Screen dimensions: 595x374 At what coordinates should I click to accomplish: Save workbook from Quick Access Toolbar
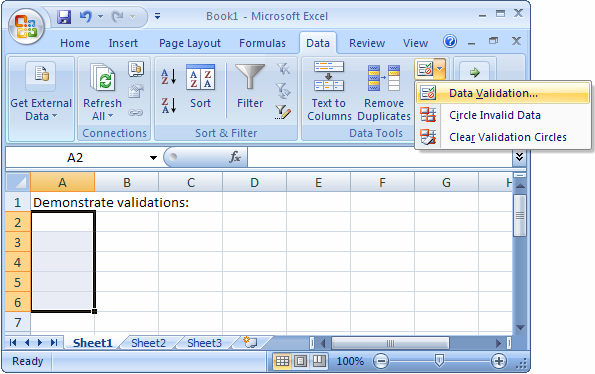coord(64,16)
